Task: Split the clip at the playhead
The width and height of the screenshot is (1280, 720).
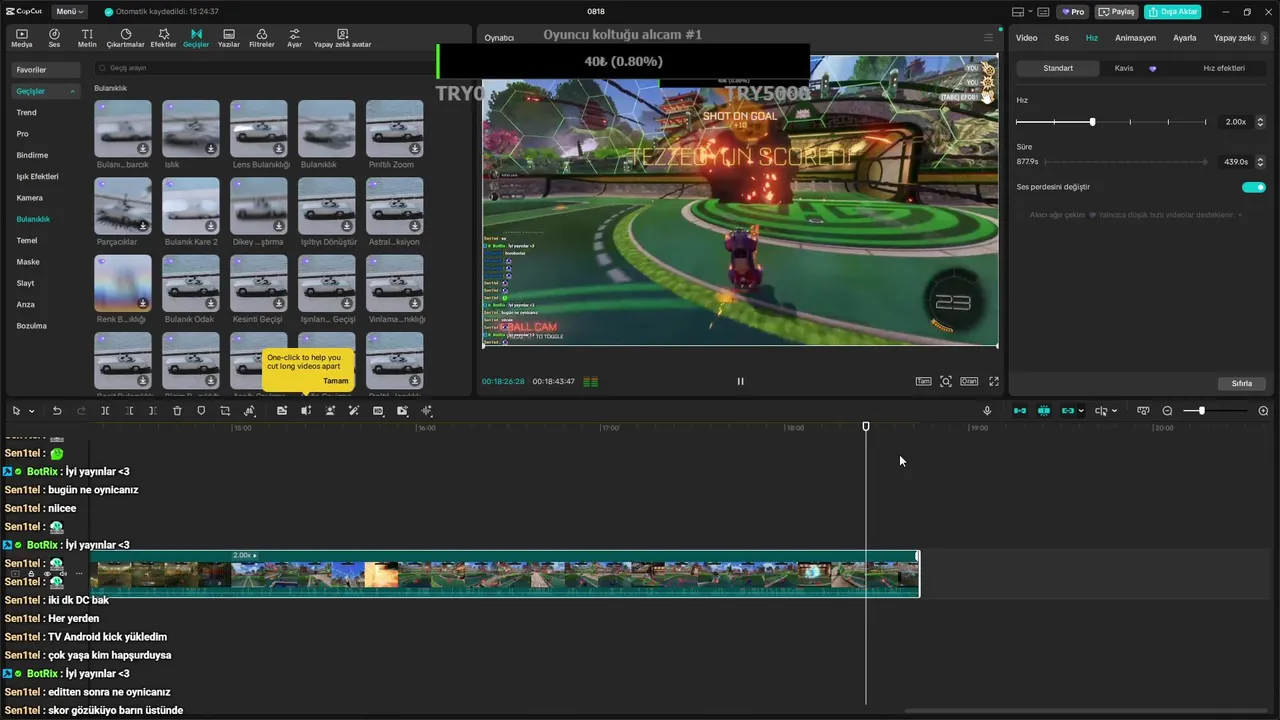Action: coord(105,411)
